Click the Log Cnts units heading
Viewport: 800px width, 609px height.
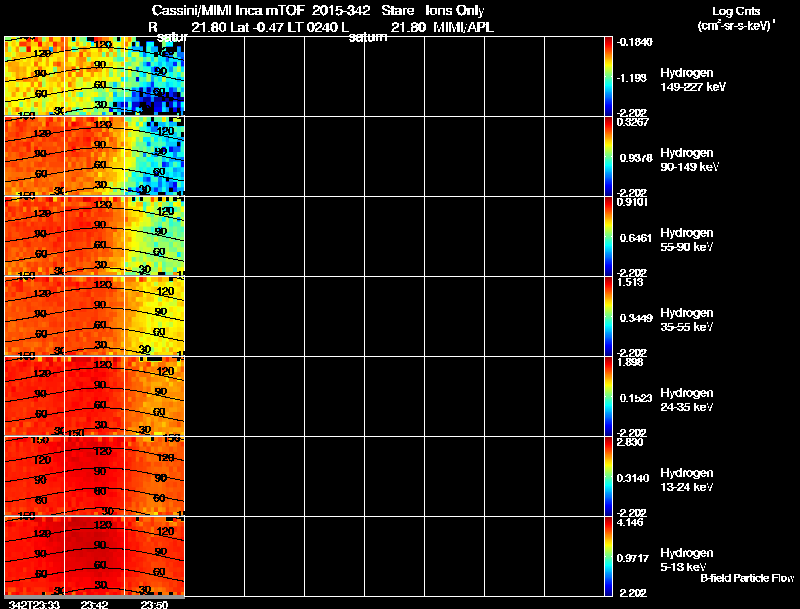click(735, 19)
